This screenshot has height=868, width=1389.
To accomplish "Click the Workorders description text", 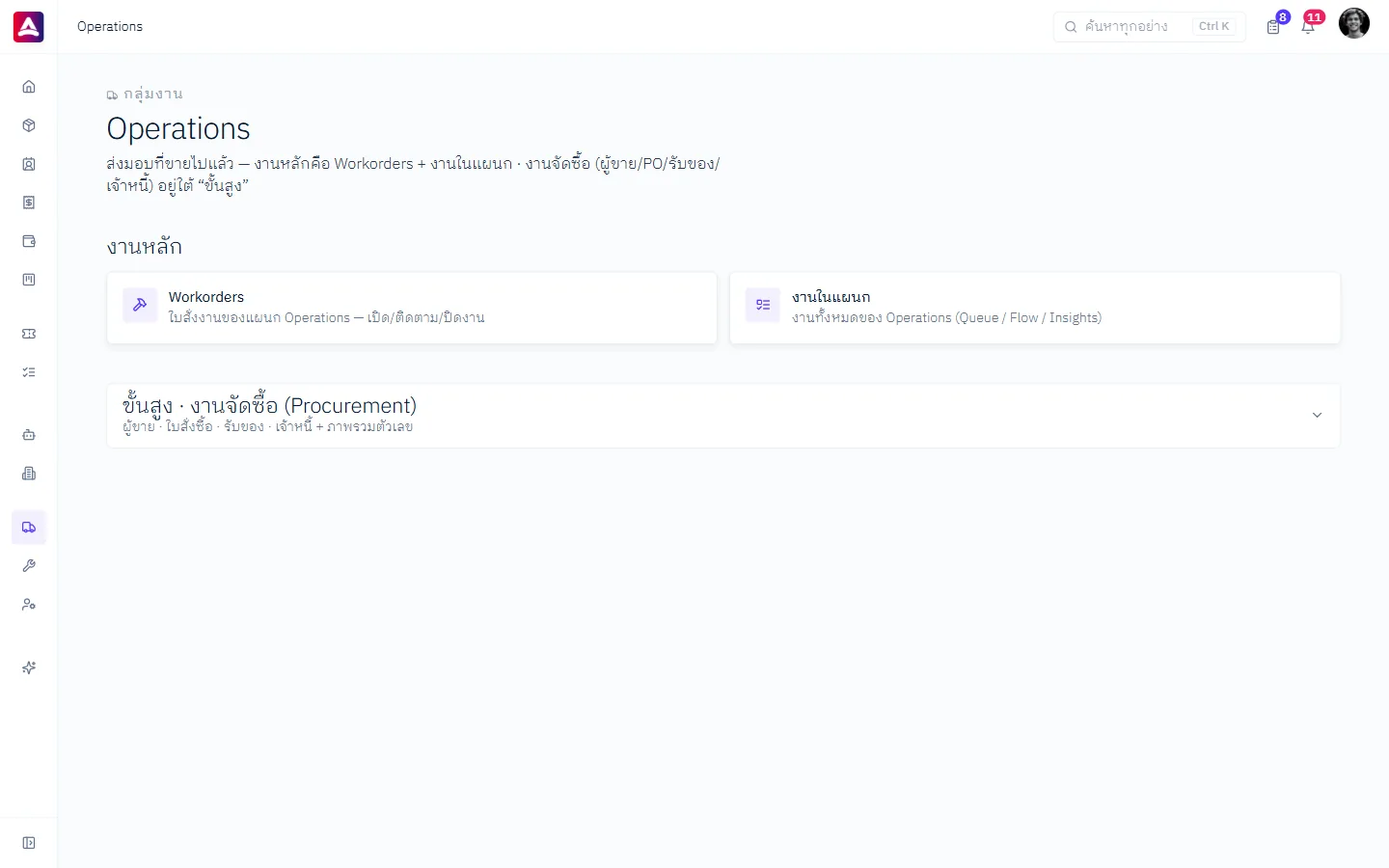I will [327, 317].
